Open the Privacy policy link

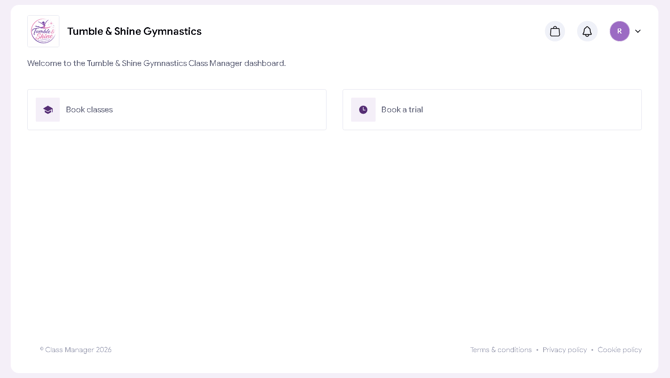click(564, 350)
